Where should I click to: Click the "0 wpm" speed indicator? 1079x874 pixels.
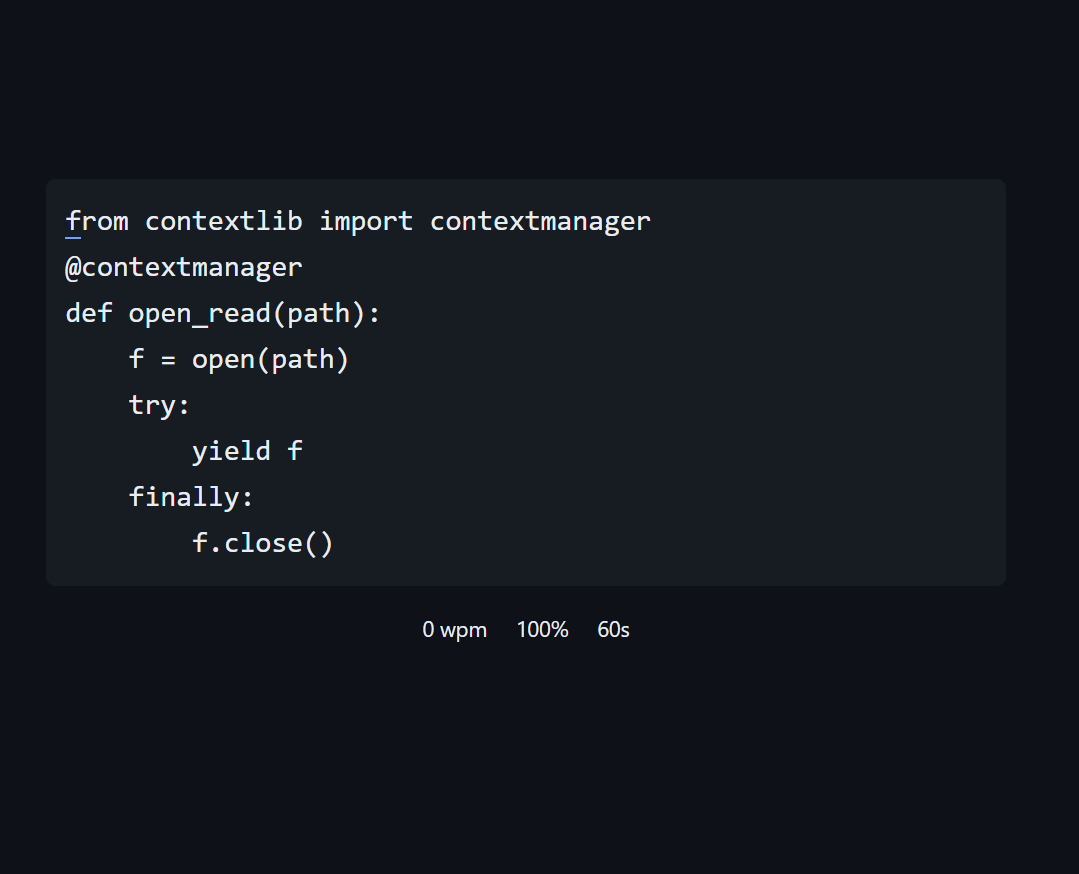pos(455,630)
